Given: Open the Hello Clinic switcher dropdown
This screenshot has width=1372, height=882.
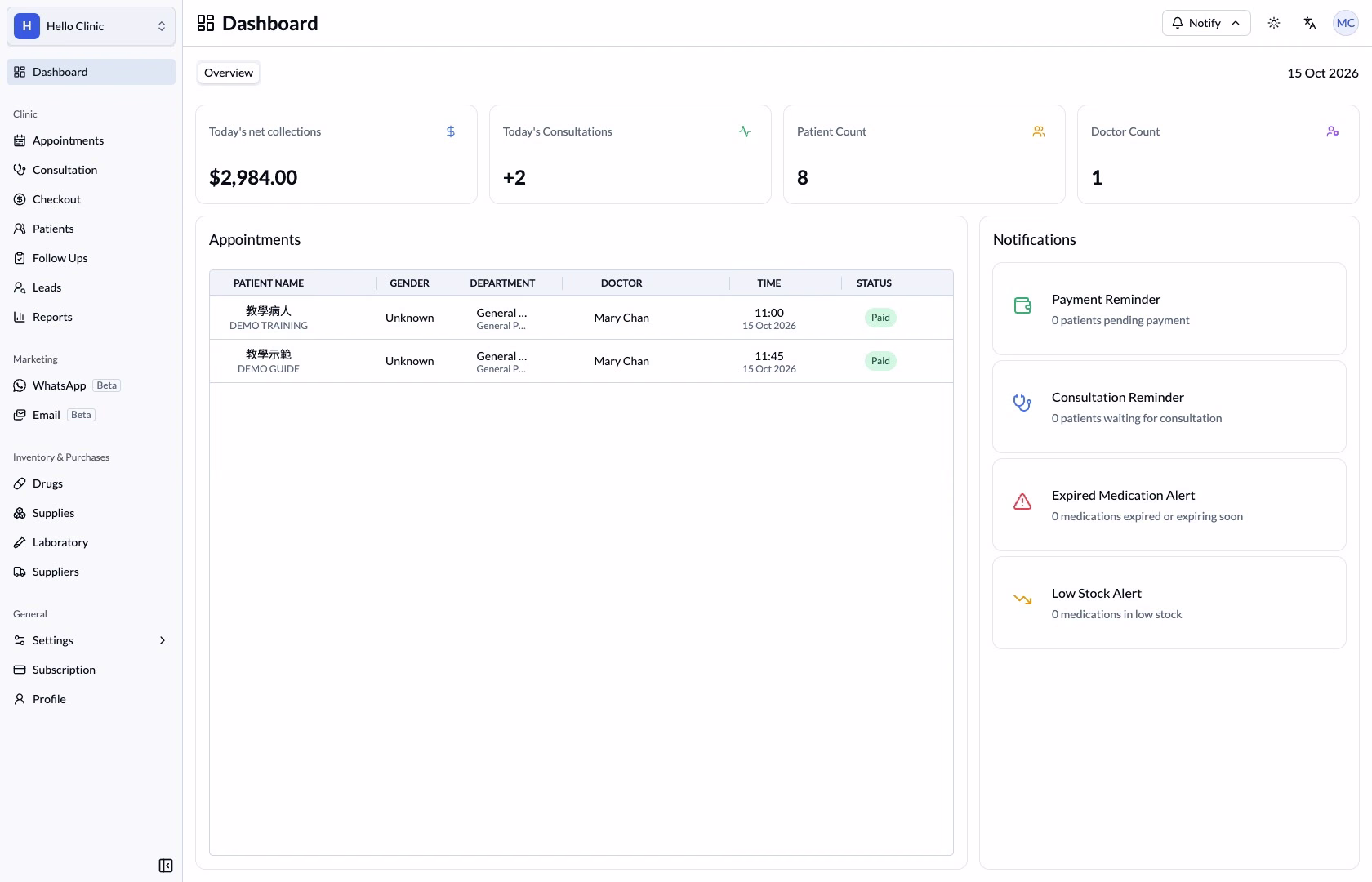Looking at the screenshot, I should point(91,26).
